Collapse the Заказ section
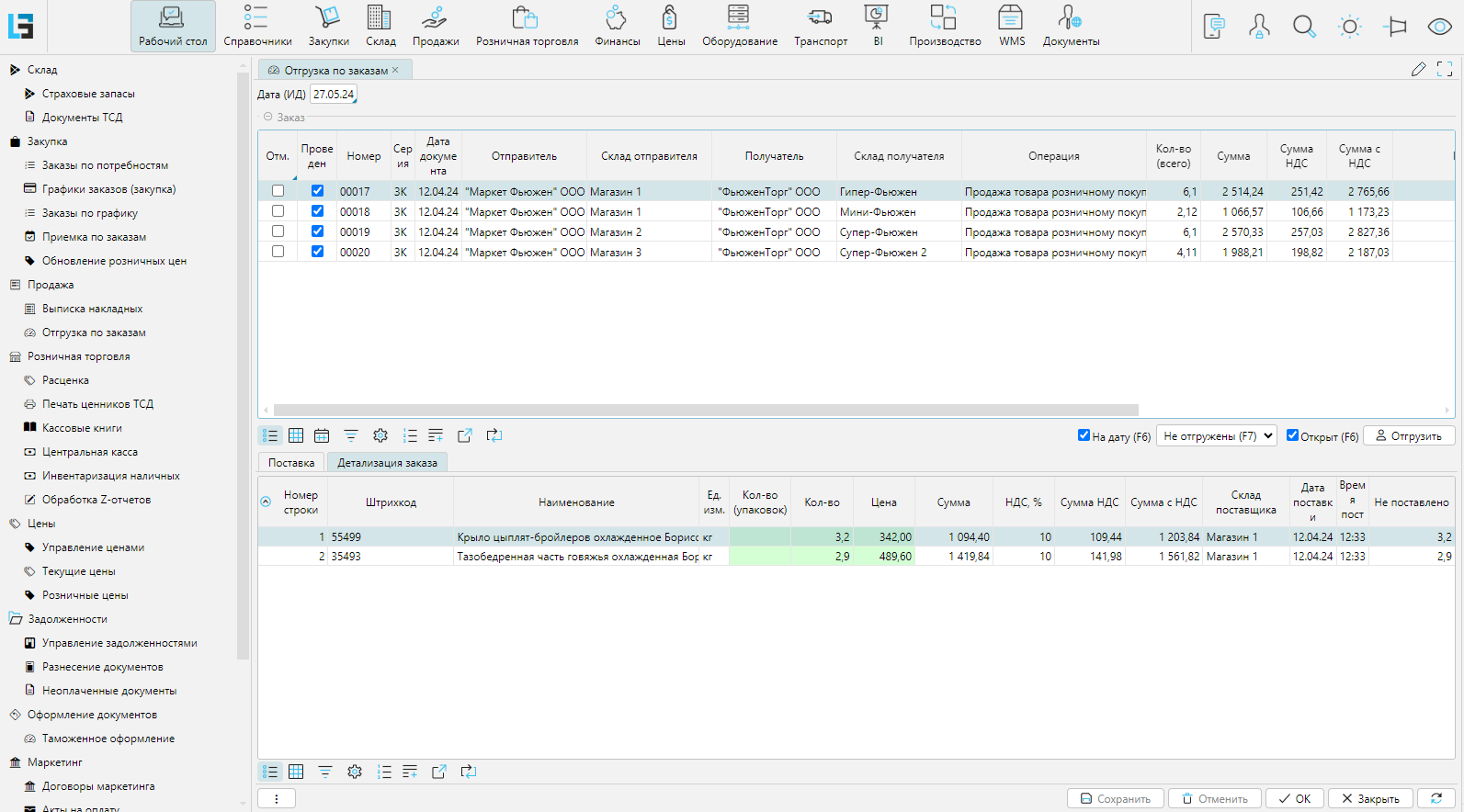 click(x=268, y=118)
